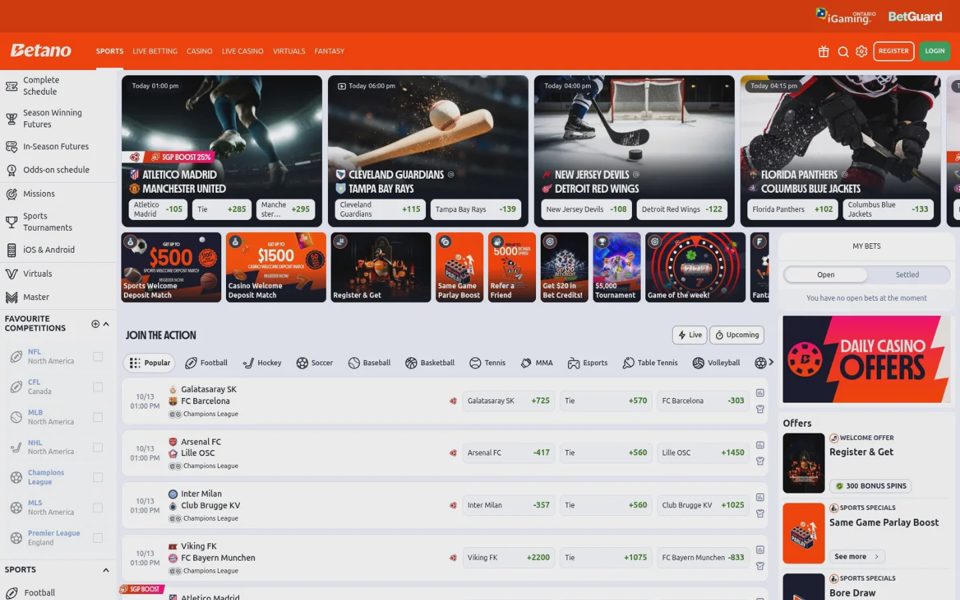960x600 pixels.
Task: Click jersey icon on Galatasaray SK row
Action: pos(760,409)
